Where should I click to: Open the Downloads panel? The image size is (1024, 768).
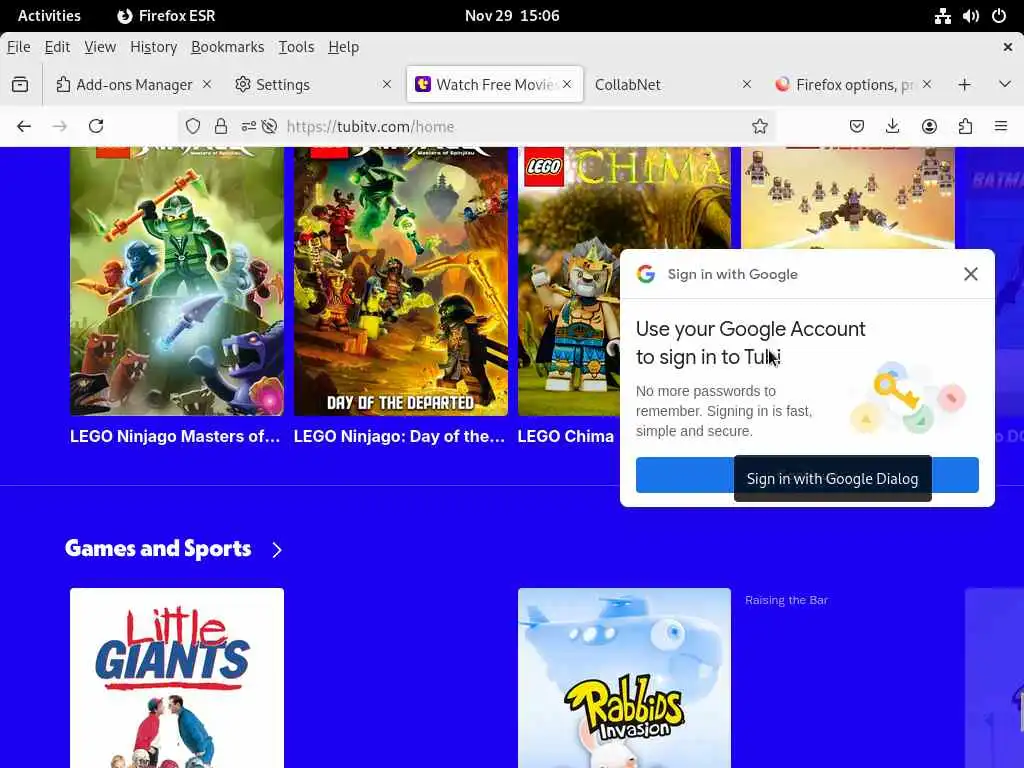coord(893,126)
